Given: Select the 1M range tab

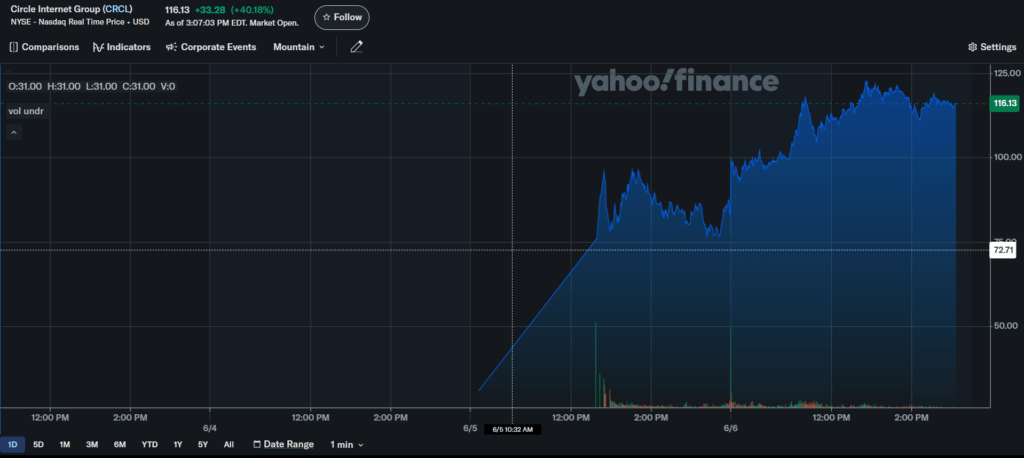Looking at the screenshot, I should pos(65,444).
